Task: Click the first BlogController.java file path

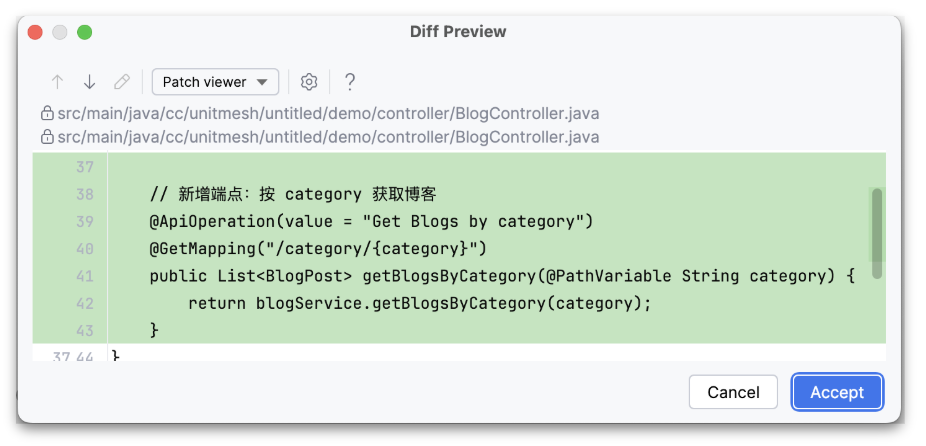Action: [x=328, y=114]
